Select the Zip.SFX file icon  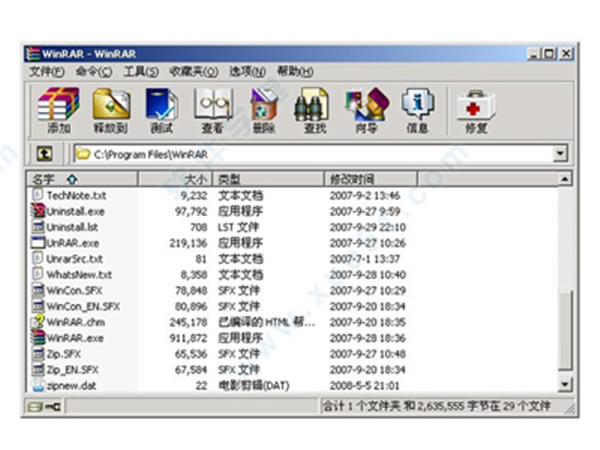click(x=38, y=354)
